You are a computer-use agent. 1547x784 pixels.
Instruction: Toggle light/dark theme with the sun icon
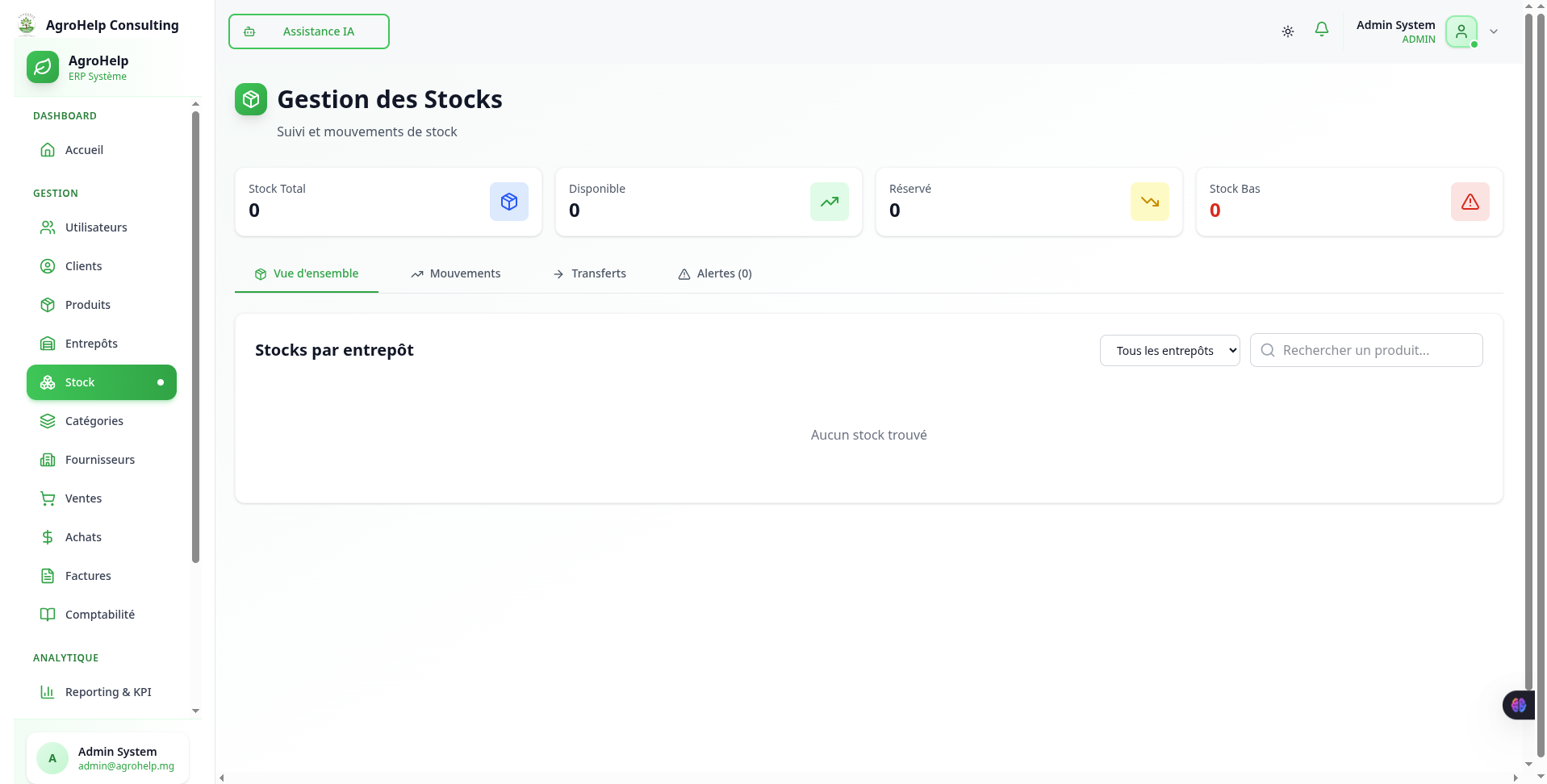(x=1287, y=31)
